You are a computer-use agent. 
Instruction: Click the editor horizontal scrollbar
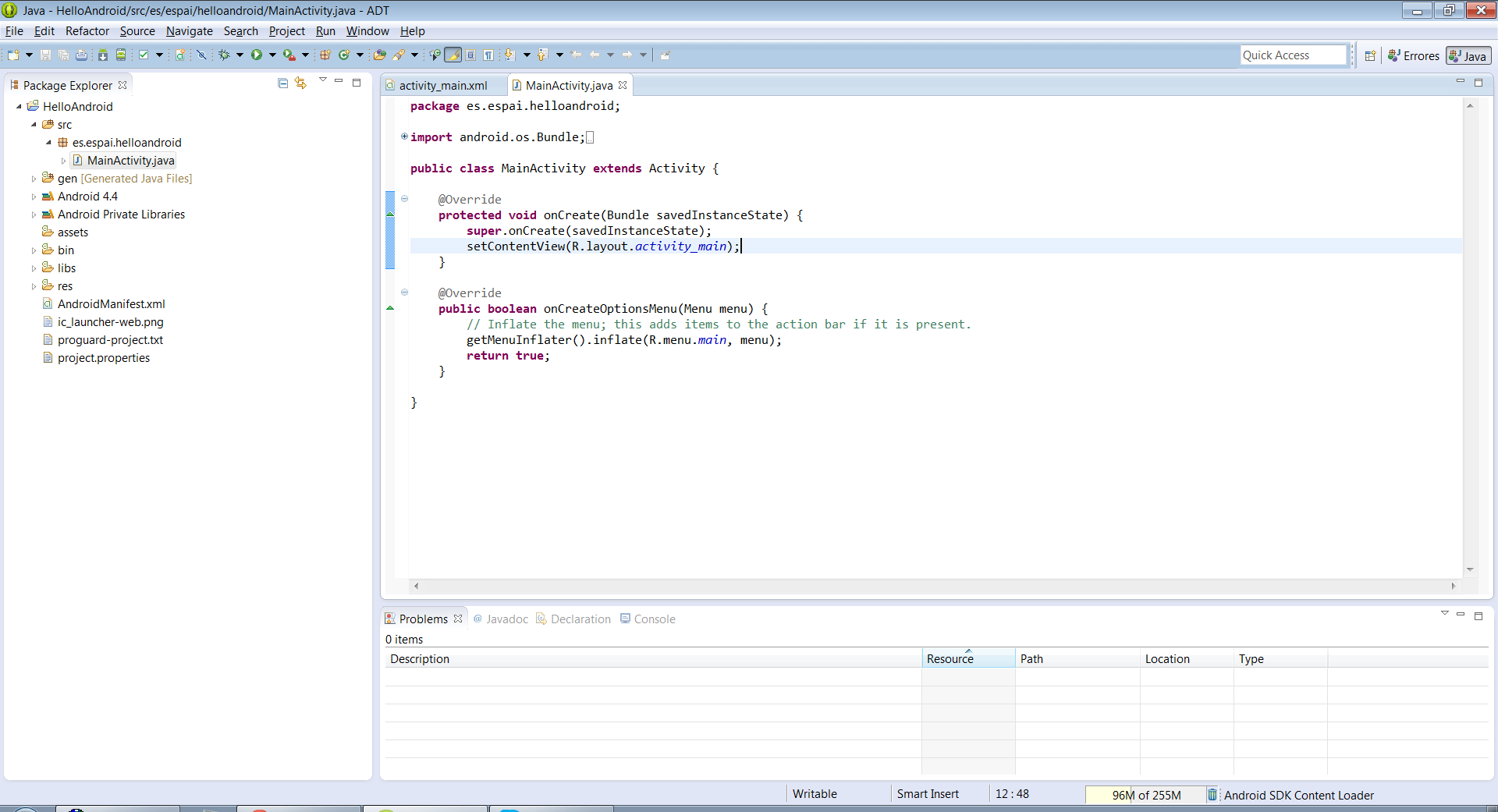[x=933, y=586]
